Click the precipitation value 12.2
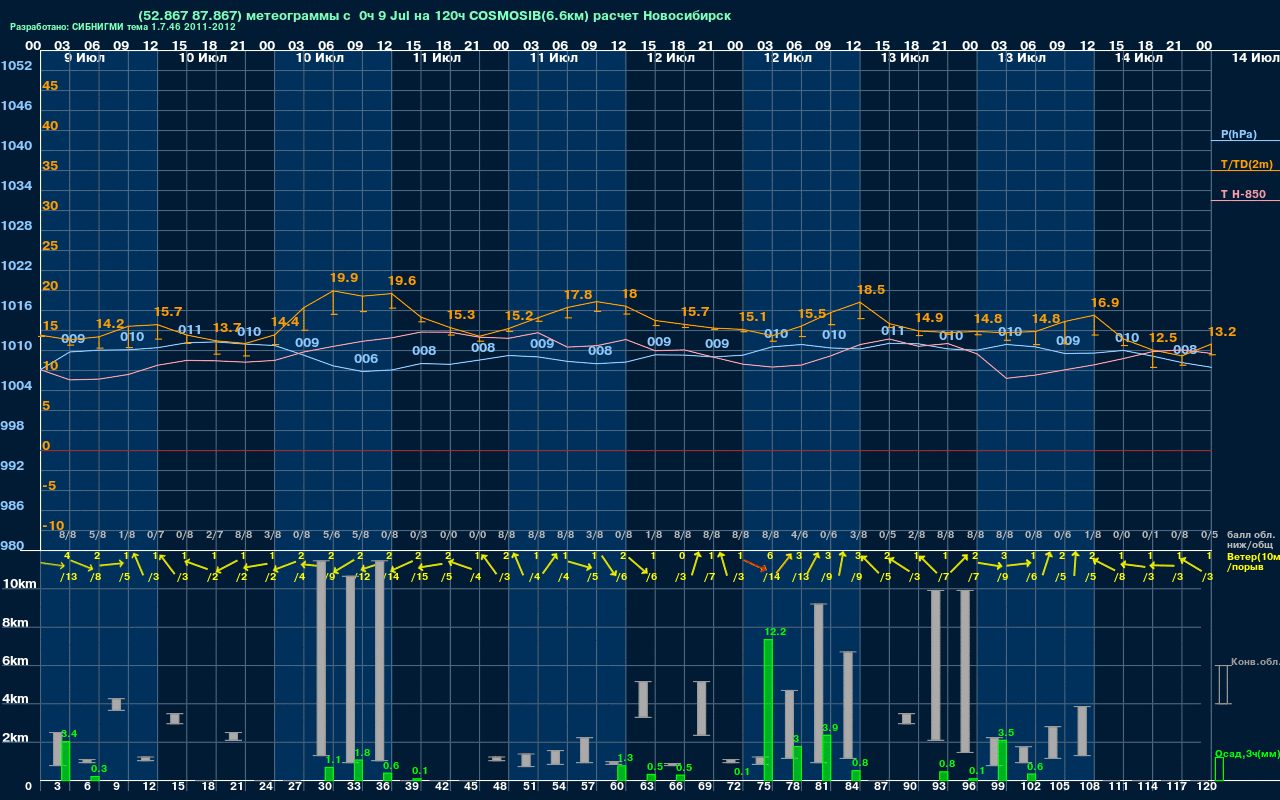This screenshot has width=1280, height=800. pyautogui.click(x=775, y=632)
